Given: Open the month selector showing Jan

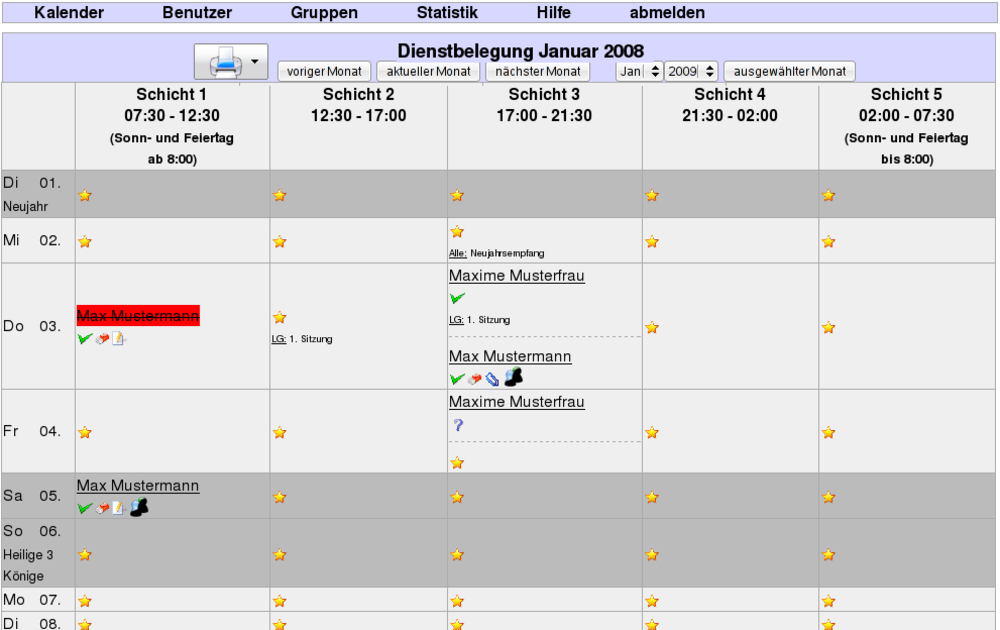Looking at the screenshot, I should [x=640, y=71].
